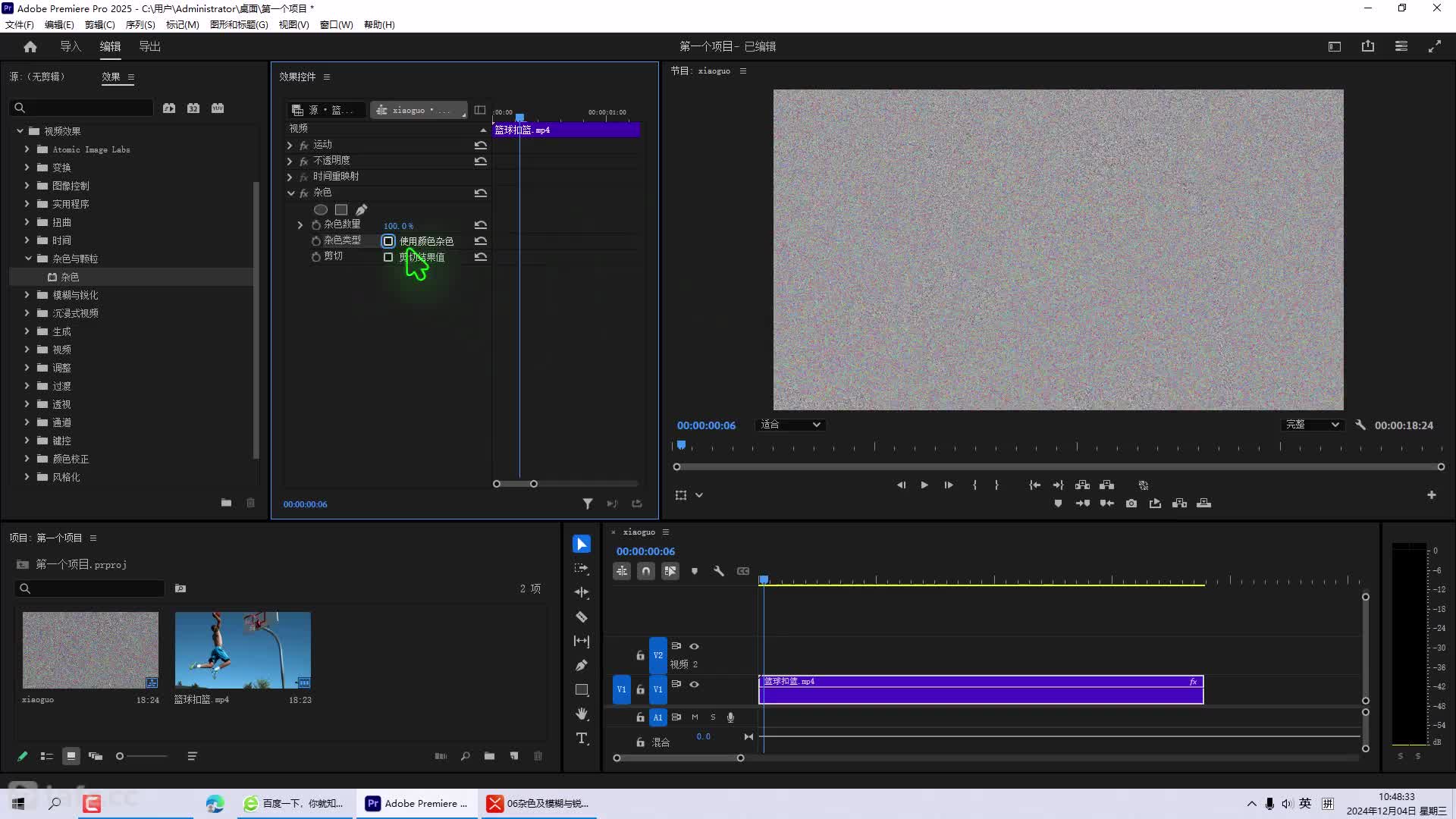The height and width of the screenshot is (819, 1456).
Task: Click 杂色数量 value 100.0%
Action: 398,226
